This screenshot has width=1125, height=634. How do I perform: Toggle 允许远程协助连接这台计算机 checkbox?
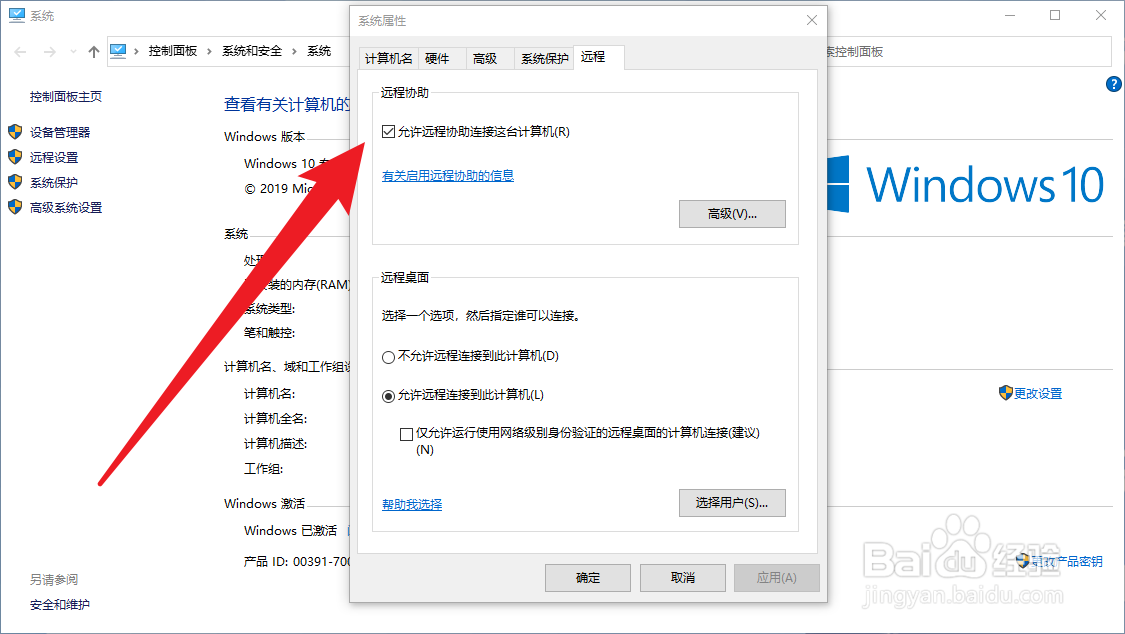click(388, 132)
